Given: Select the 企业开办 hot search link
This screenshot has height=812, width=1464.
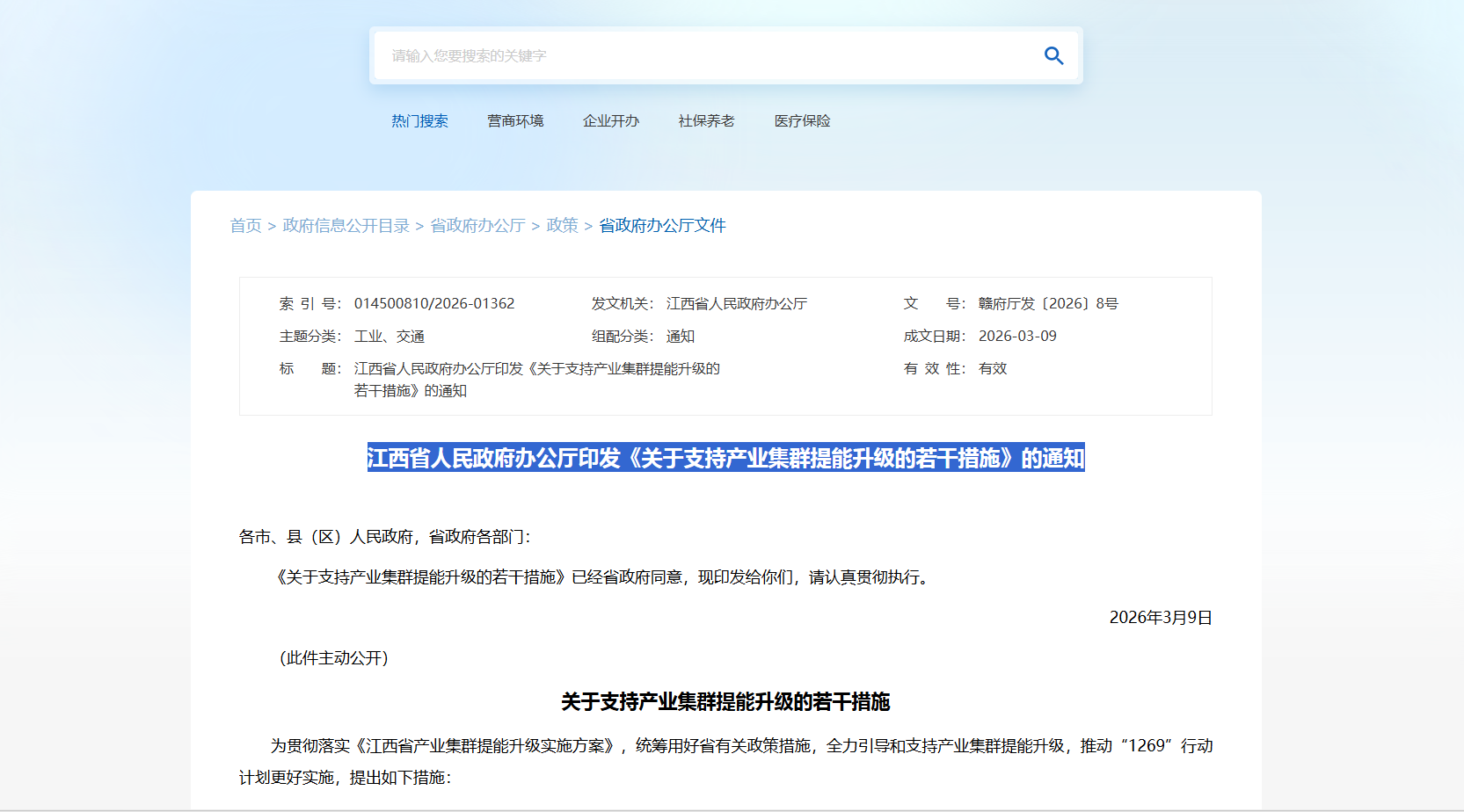Looking at the screenshot, I should (610, 121).
